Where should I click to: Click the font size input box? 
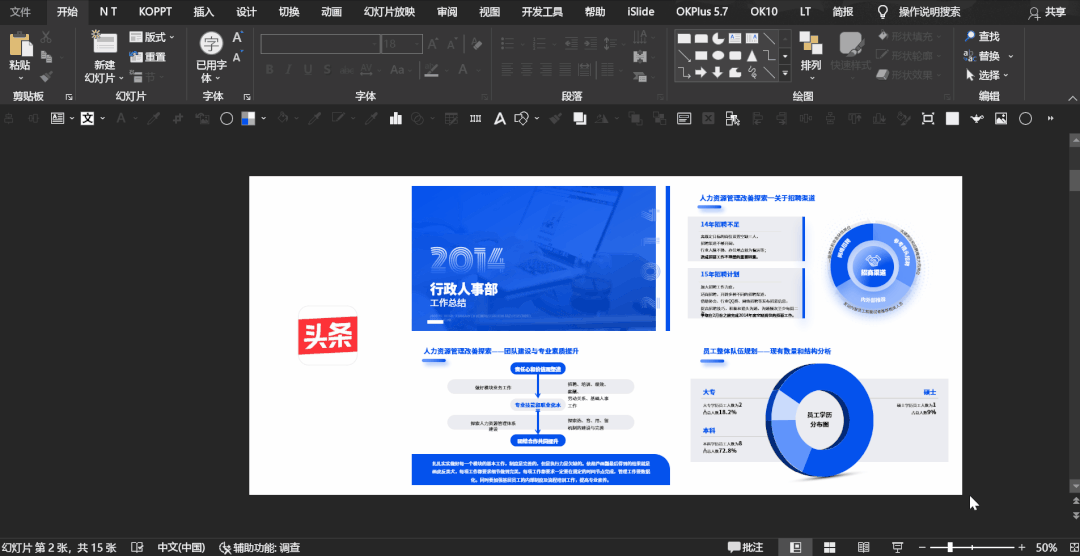click(402, 43)
